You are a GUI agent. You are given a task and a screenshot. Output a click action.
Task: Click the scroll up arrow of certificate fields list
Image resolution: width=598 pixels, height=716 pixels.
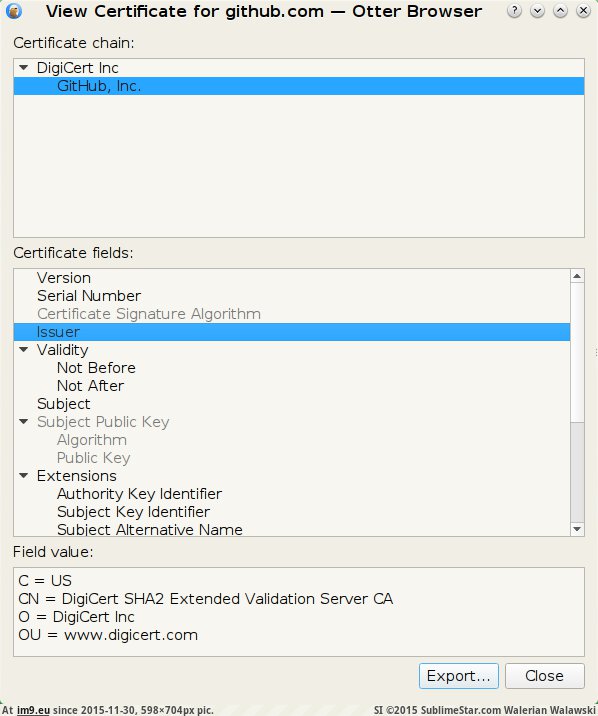(577, 276)
